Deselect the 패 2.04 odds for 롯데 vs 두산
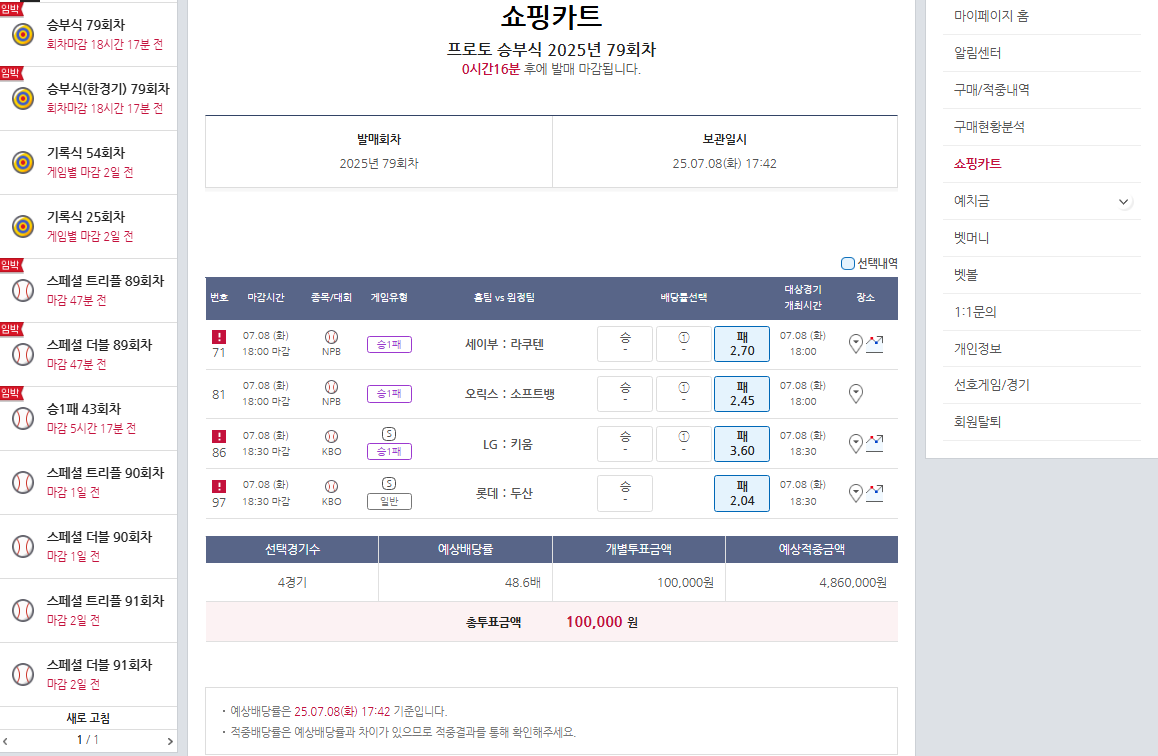The height and width of the screenshot is (756, 1158). 741,493
